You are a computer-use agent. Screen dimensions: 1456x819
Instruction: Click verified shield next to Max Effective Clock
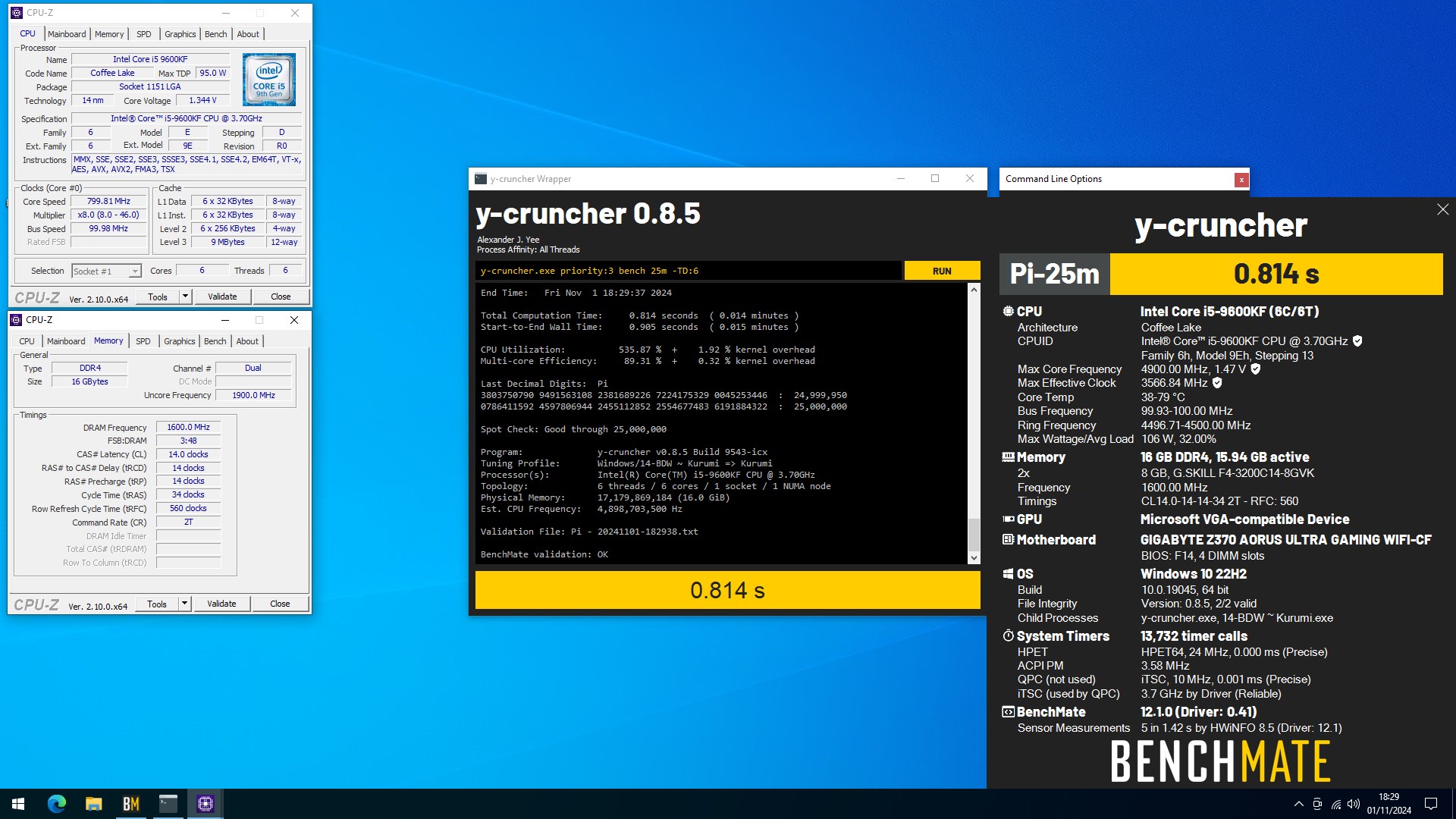1217,383
